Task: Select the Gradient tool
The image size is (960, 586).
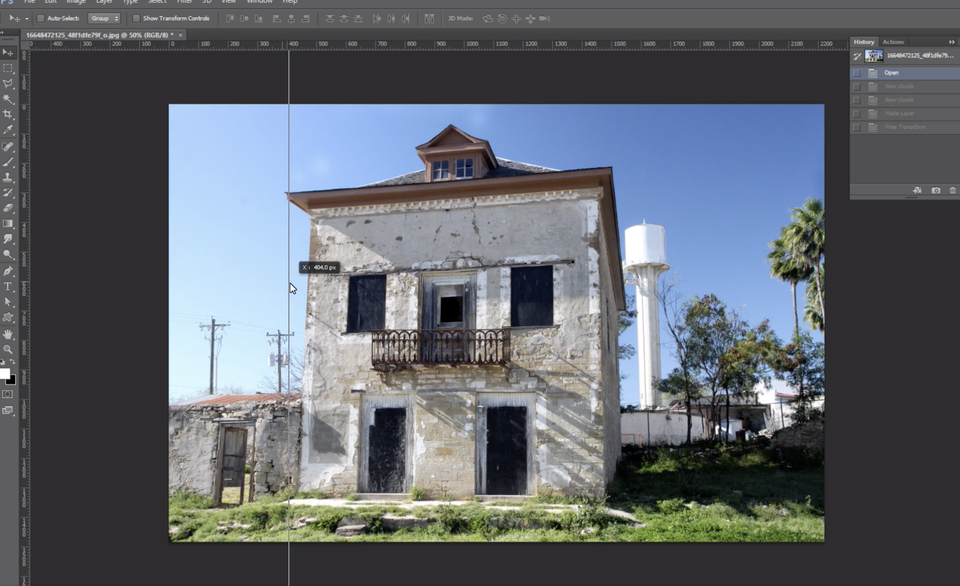Action: pos(8,224)
